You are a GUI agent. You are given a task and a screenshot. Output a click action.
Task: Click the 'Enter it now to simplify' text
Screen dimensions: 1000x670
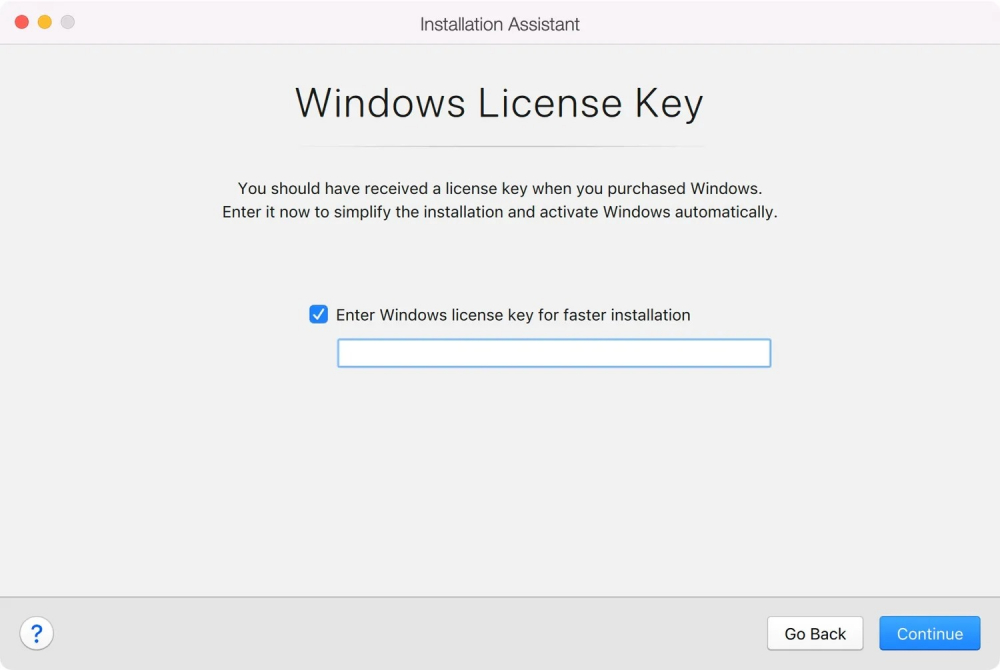499,212
